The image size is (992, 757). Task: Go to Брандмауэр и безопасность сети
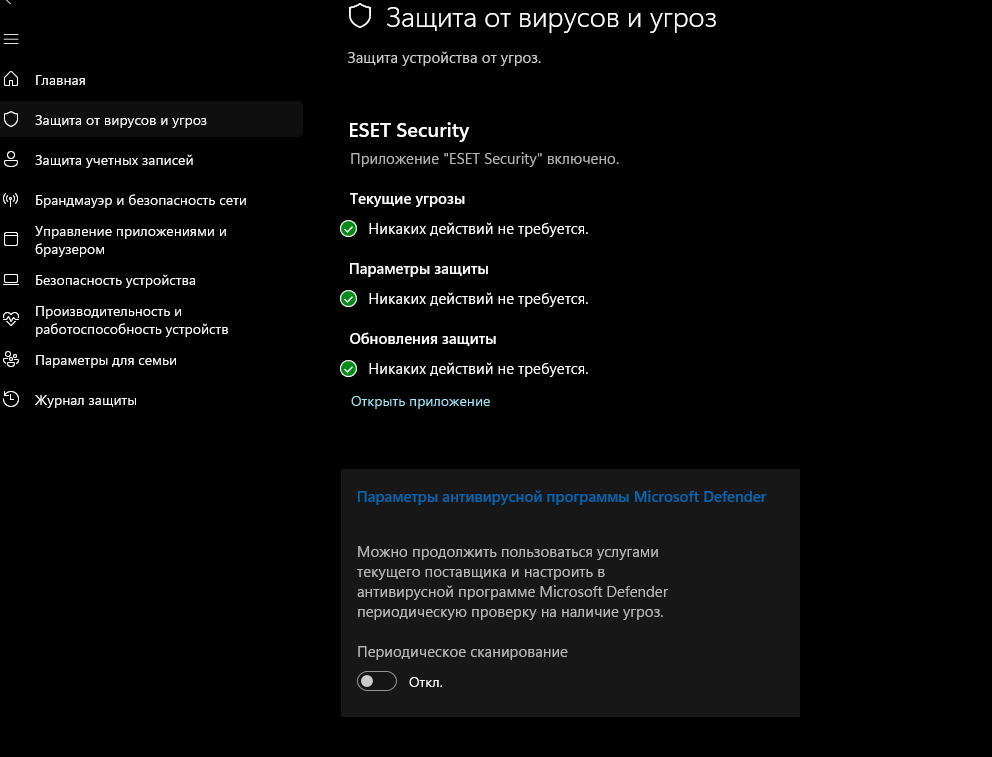(x=140, y=200)
